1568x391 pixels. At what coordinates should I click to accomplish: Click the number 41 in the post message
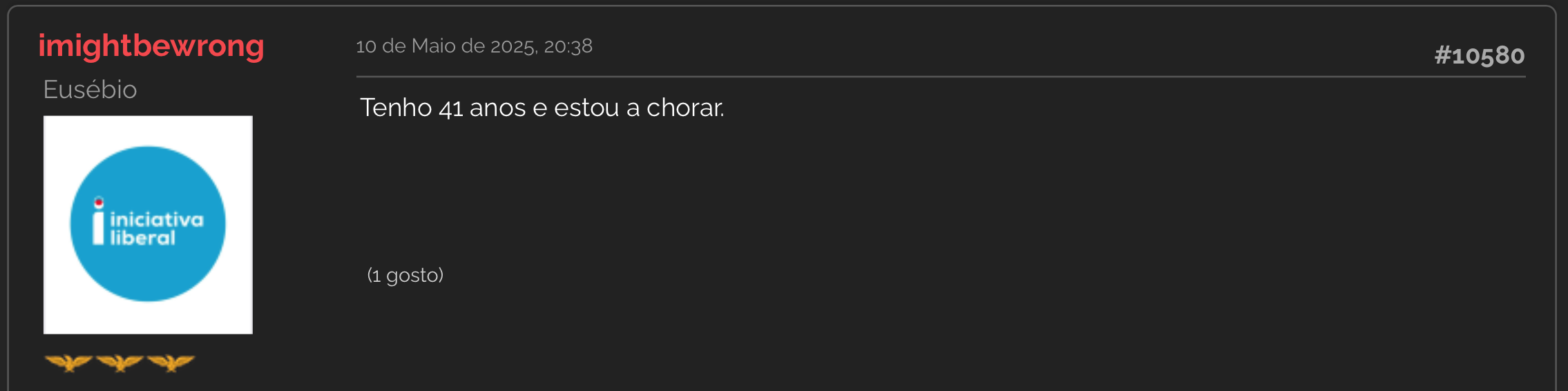click(450, 108)
